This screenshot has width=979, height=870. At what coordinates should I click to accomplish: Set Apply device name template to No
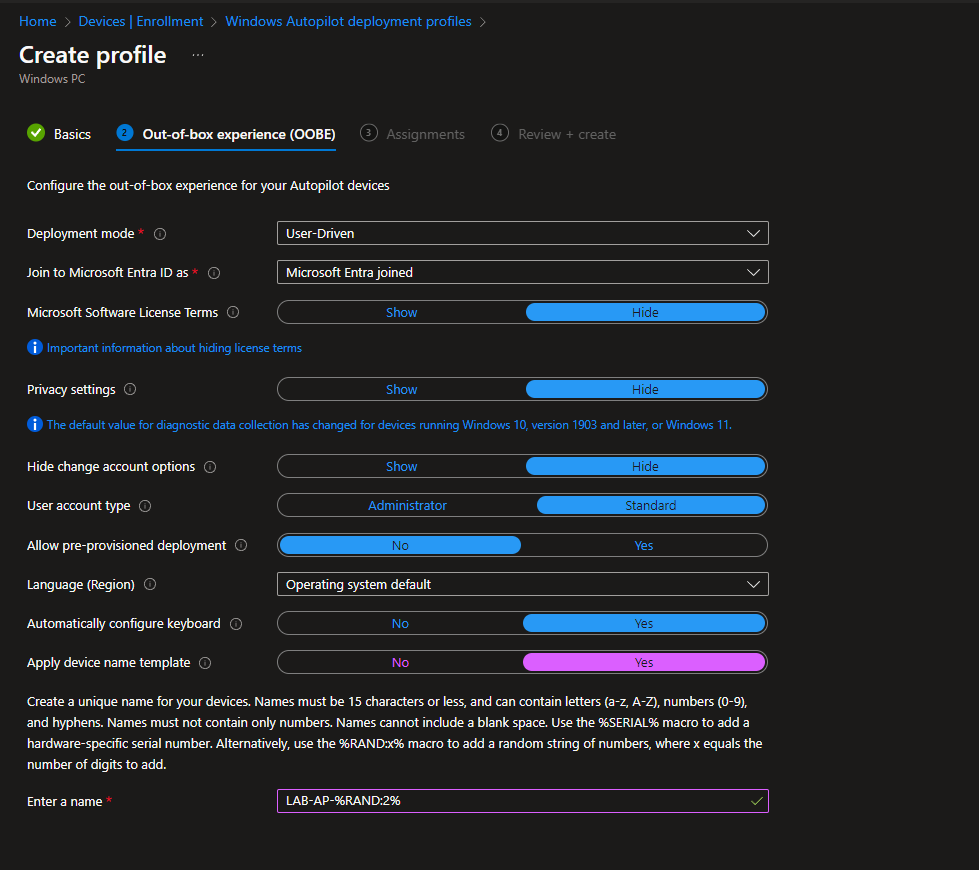[x=400, y=663]
